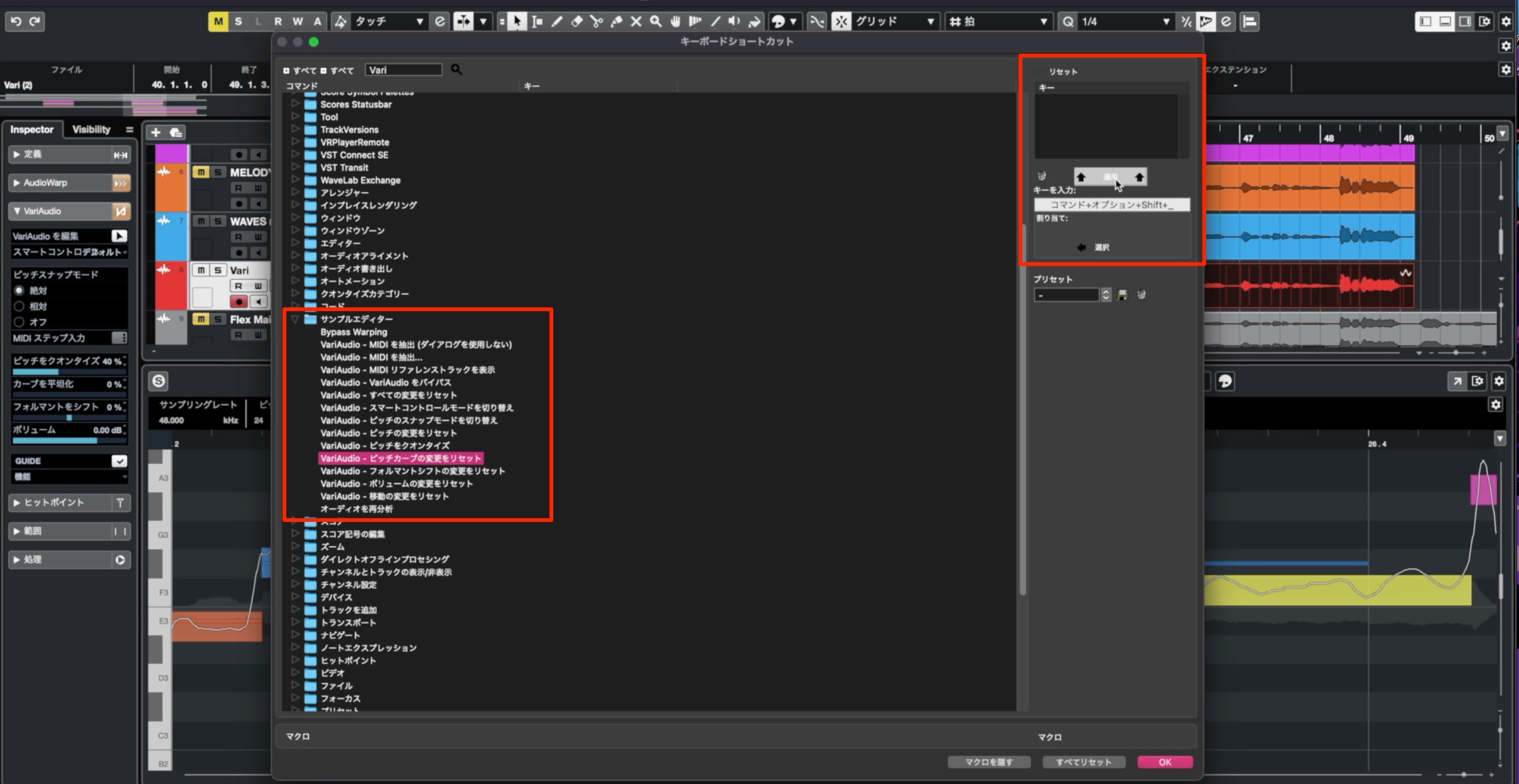Click the Add Track plus icon

(x=155, y=132)
